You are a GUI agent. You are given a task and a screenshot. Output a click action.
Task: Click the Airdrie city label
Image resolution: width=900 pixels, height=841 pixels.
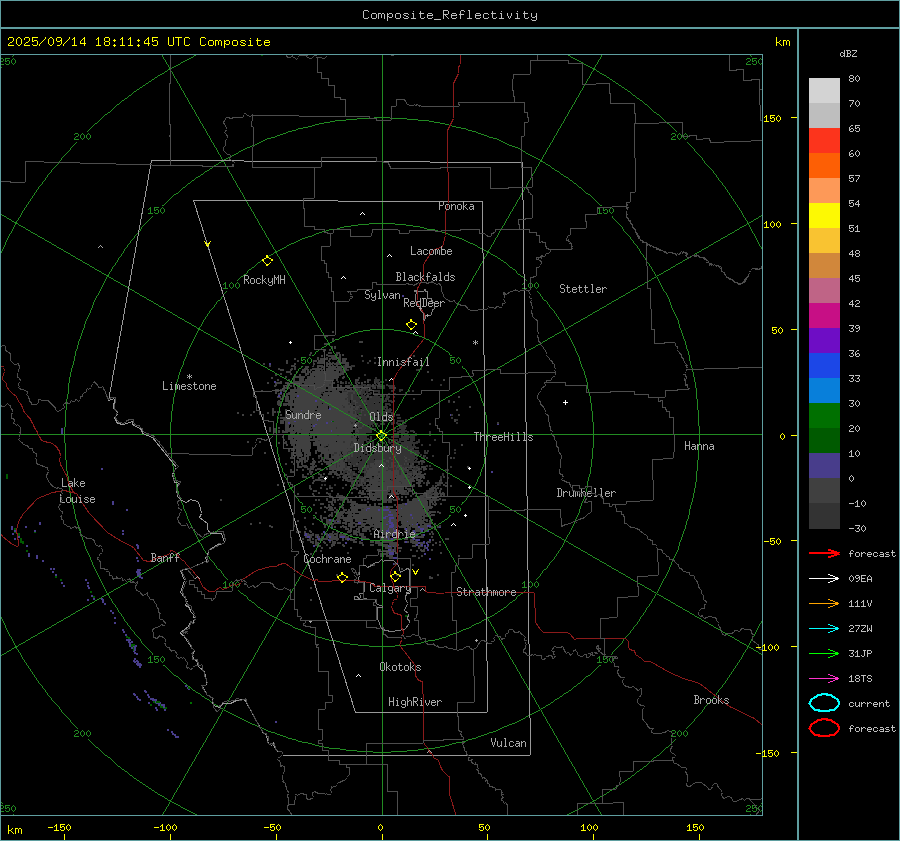pyautogui.click(x=394, y=534)
